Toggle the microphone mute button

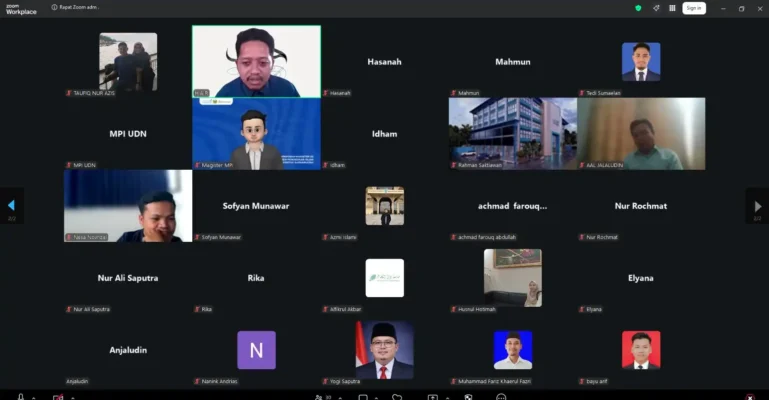[x=21, y=397]
